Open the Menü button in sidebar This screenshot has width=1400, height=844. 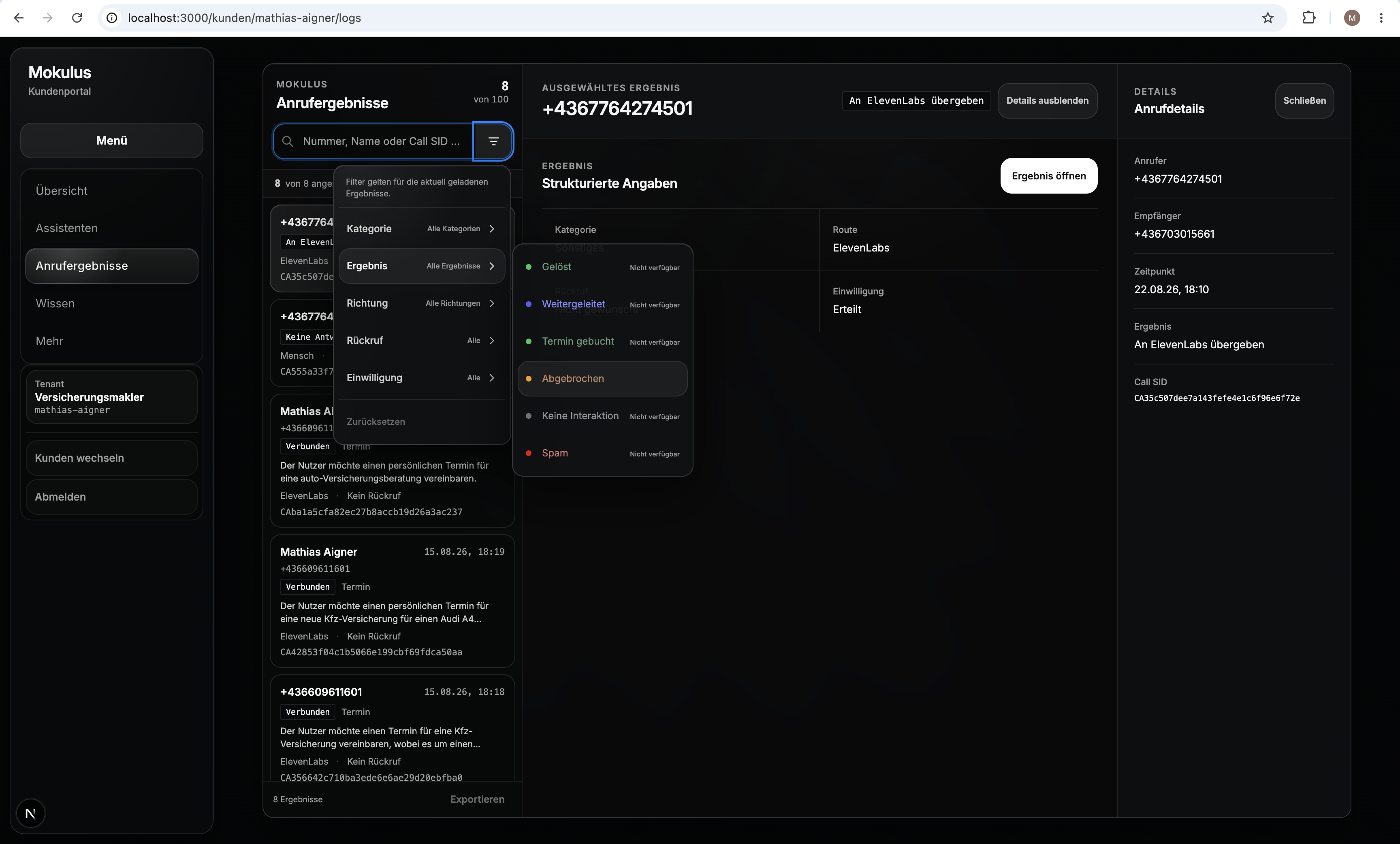pos(111,140)
